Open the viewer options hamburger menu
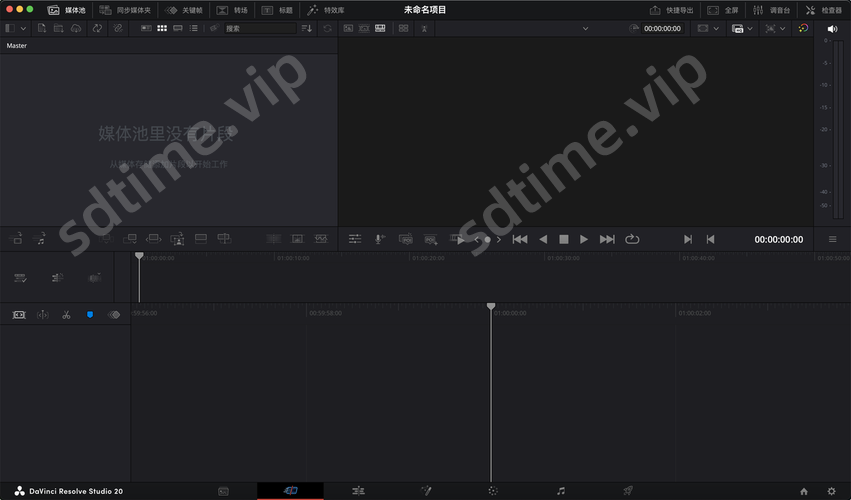The width and height of the screenshot is (851, 500). click(832, 239)
